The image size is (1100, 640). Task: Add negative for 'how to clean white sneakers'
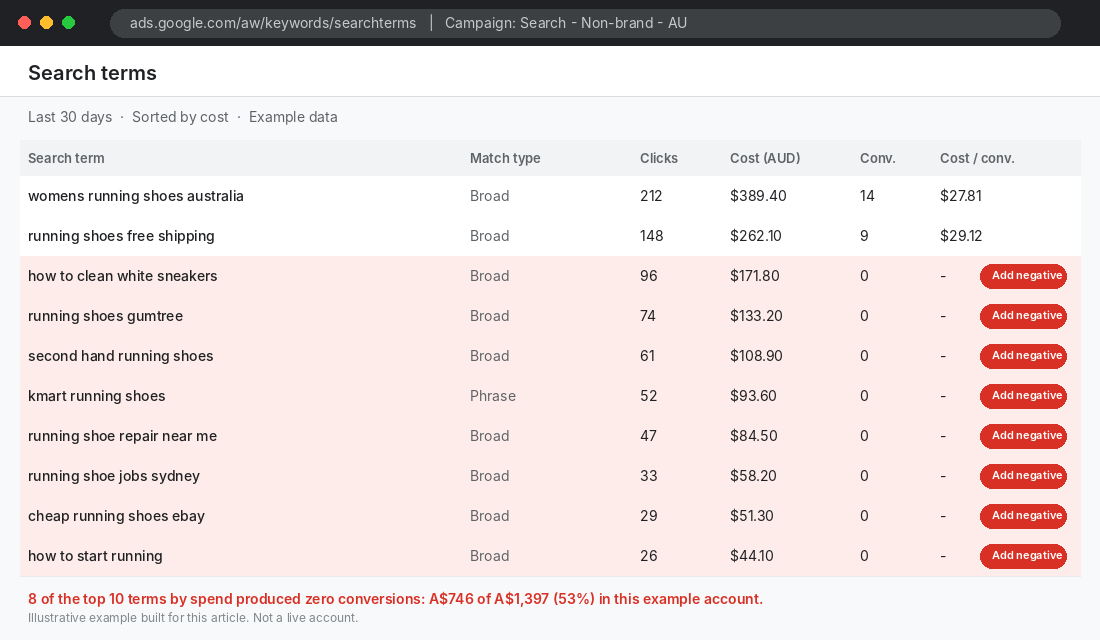point(1023,276)
